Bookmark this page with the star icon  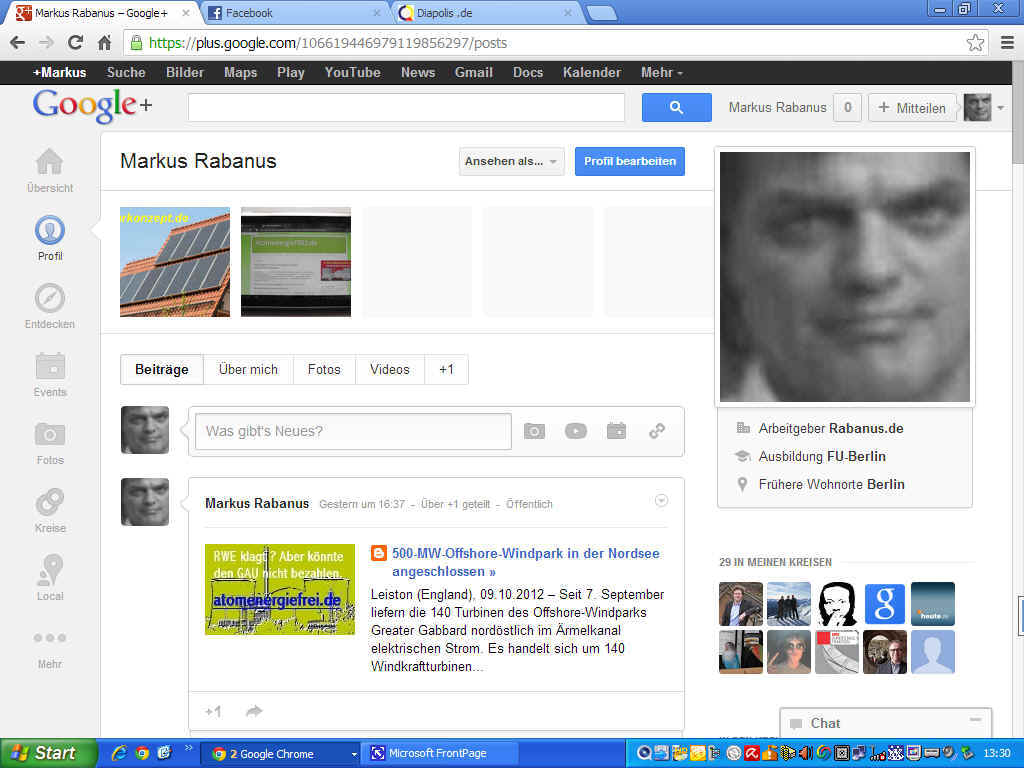pyautogui.click(x=975, y=43)
